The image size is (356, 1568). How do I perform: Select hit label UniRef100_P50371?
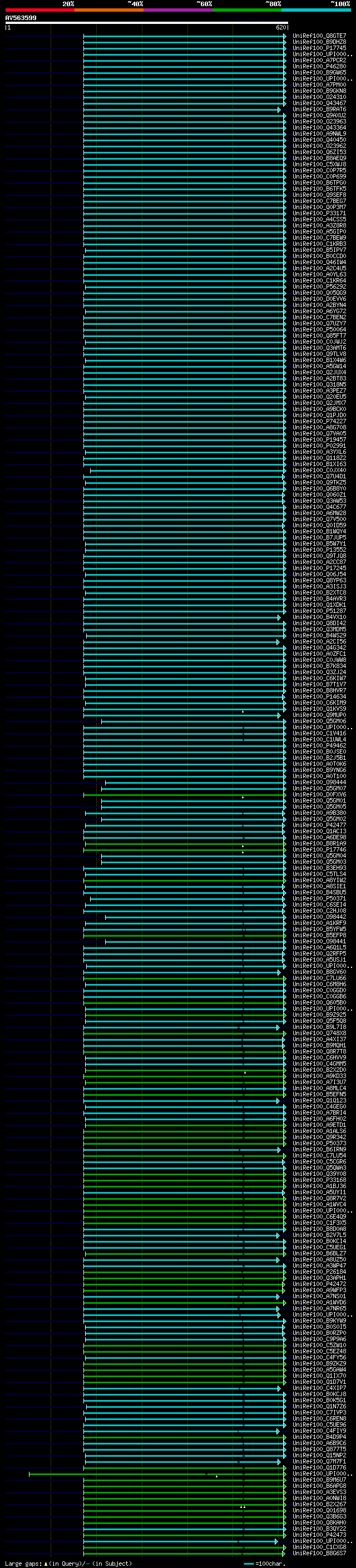tap(319, 899)
